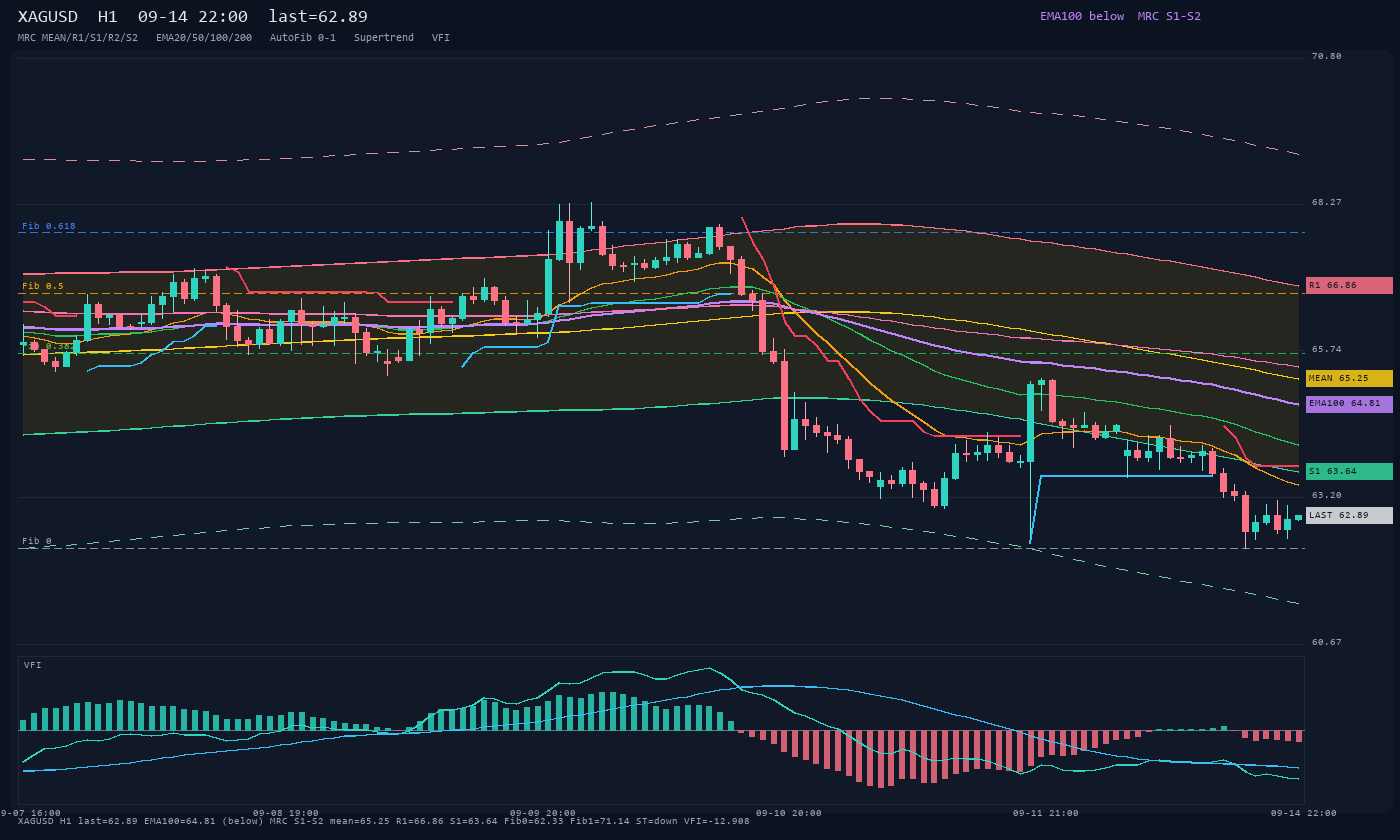Click the yellow MEAN 65.25 price tag
The height and width of the screenshot is (840, 1400).
(1349, 378)
